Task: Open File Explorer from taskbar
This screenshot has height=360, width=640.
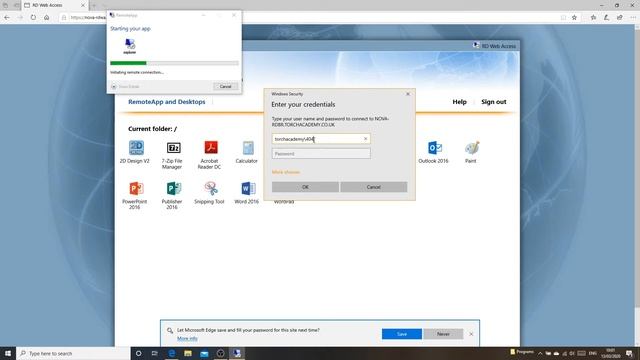Action: pos(188,353)
